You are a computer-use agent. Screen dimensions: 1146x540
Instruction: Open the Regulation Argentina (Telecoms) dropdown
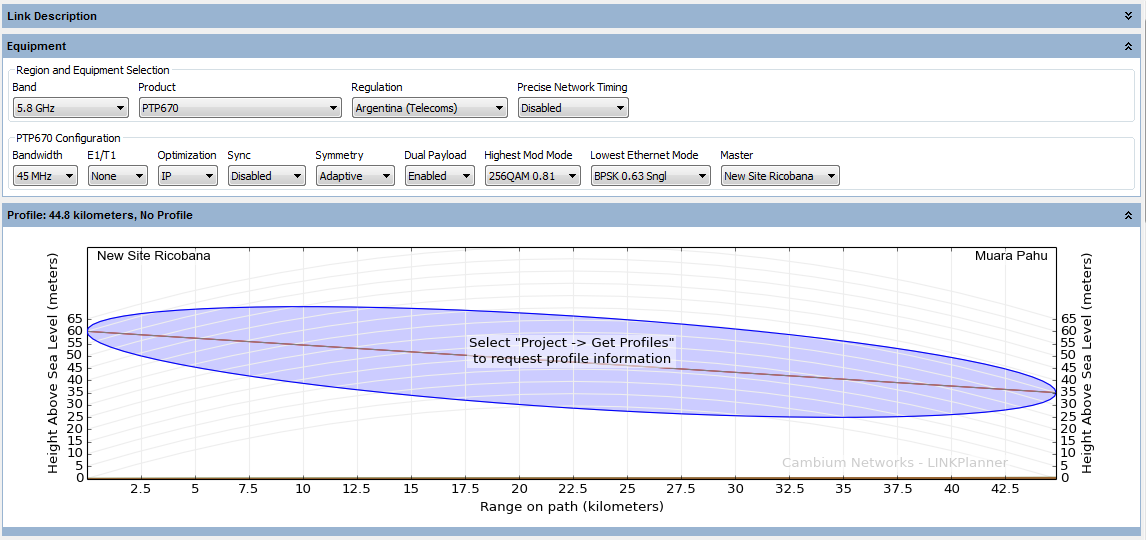click(429, 108)
